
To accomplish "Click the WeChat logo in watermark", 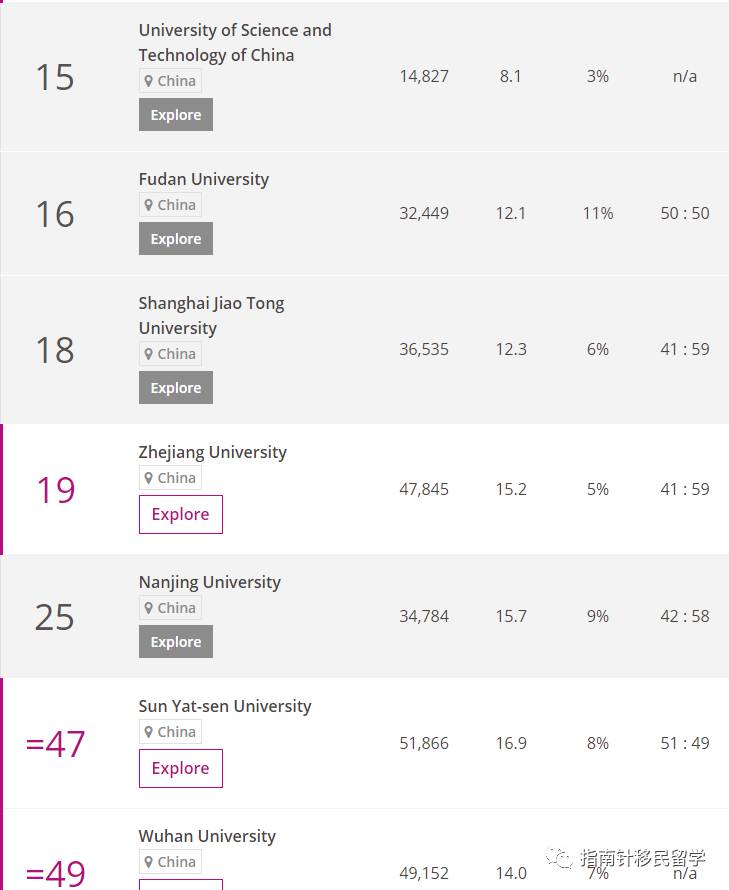I will 559,858.
